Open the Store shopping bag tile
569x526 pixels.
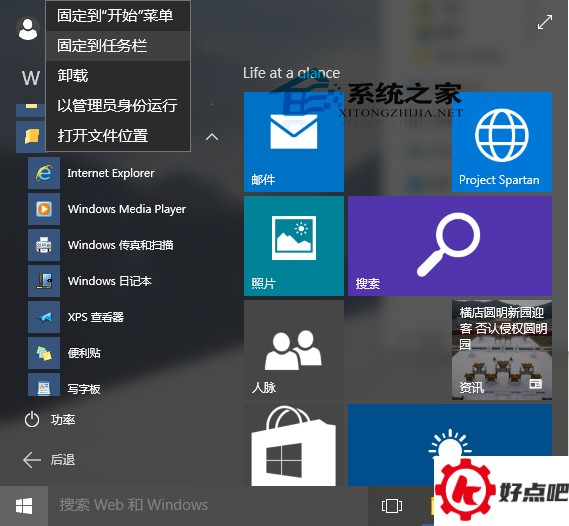[x=294, y=445]
